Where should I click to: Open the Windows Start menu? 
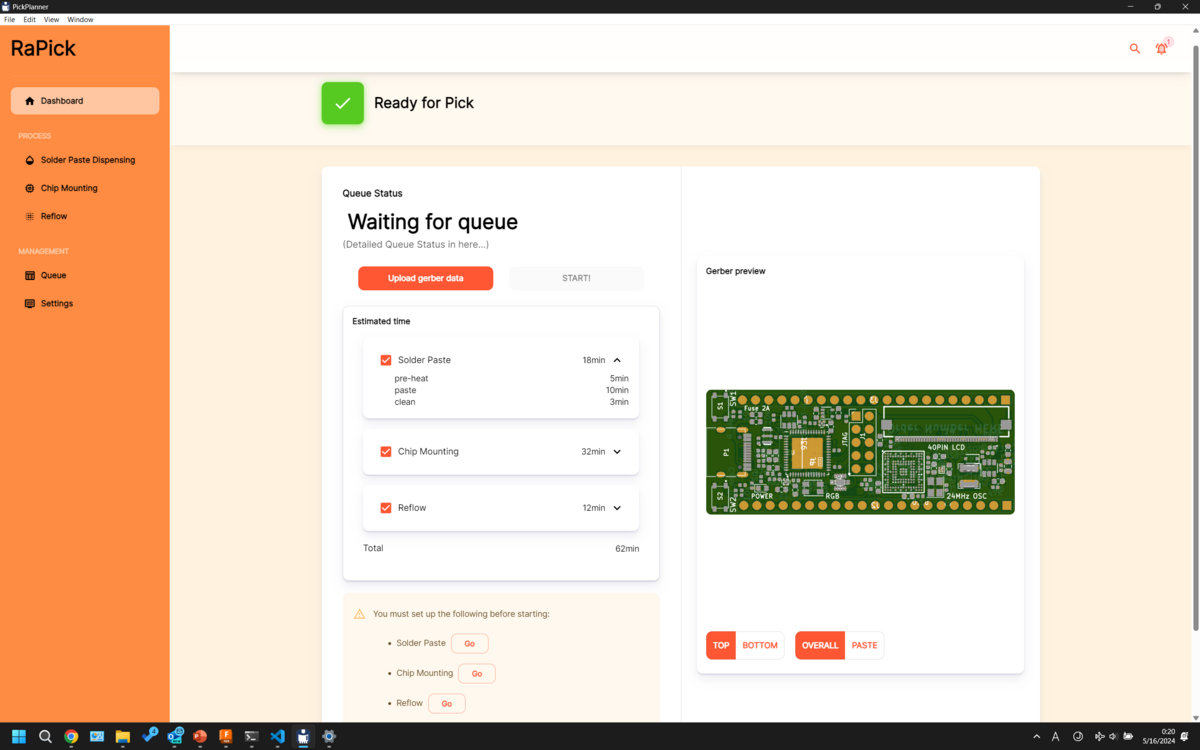(18, 736)
